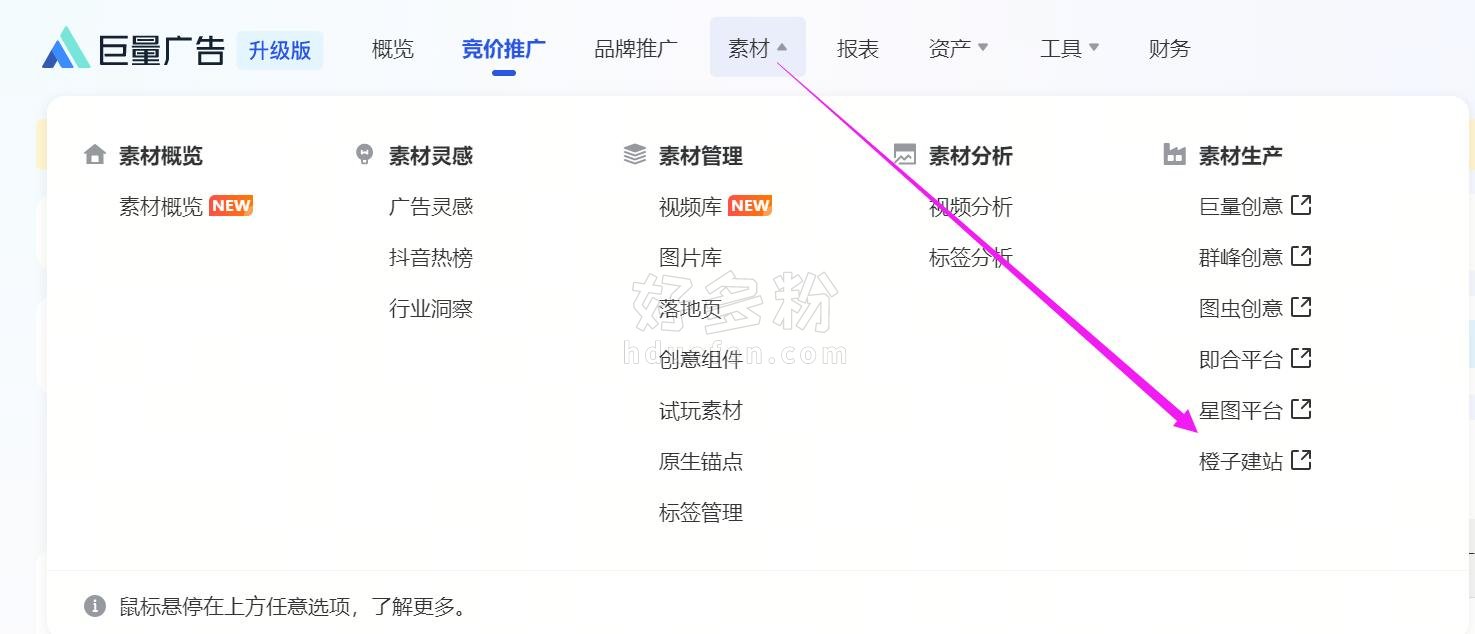
Task: Open 素材概览 link under 素材概览
Action: click(x=161, y=207)
